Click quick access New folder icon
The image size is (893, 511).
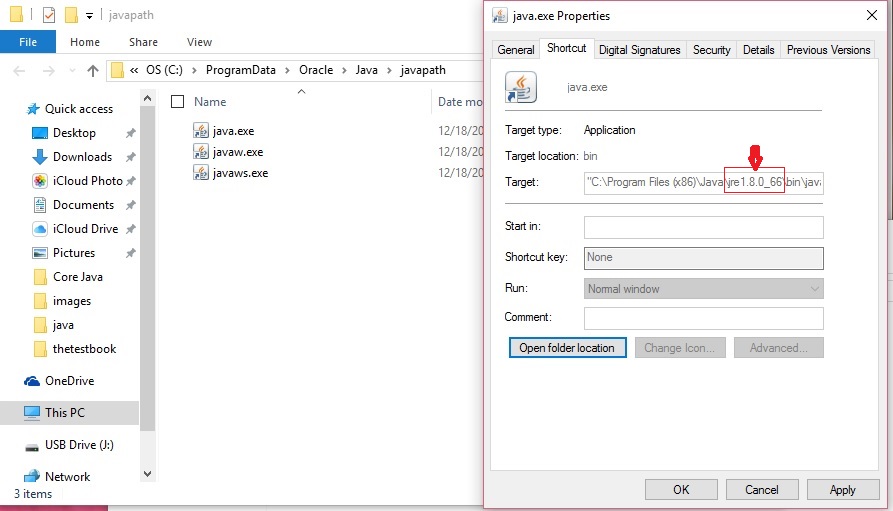[x=71, y=15]
